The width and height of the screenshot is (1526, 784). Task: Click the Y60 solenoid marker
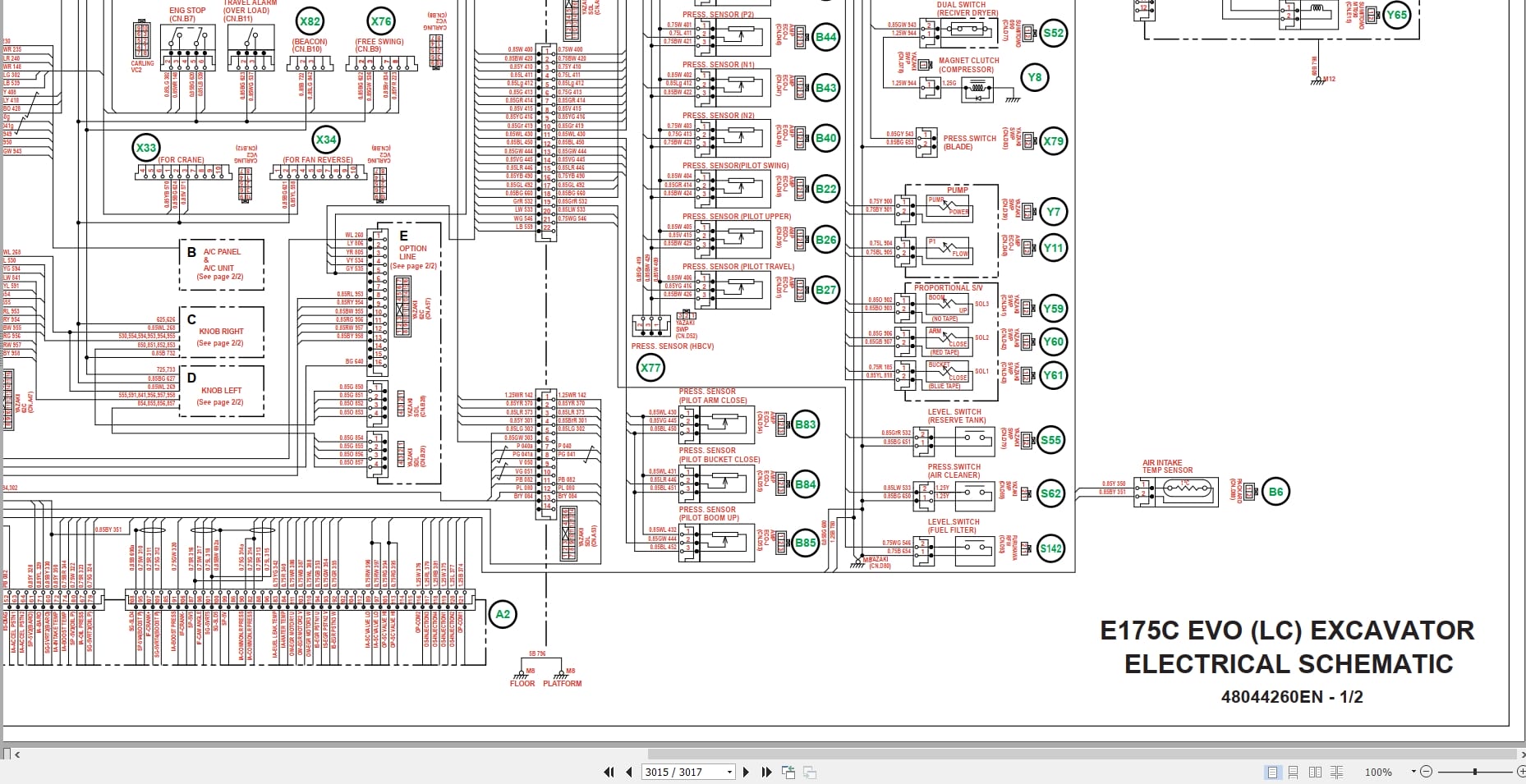[1053, 342]
